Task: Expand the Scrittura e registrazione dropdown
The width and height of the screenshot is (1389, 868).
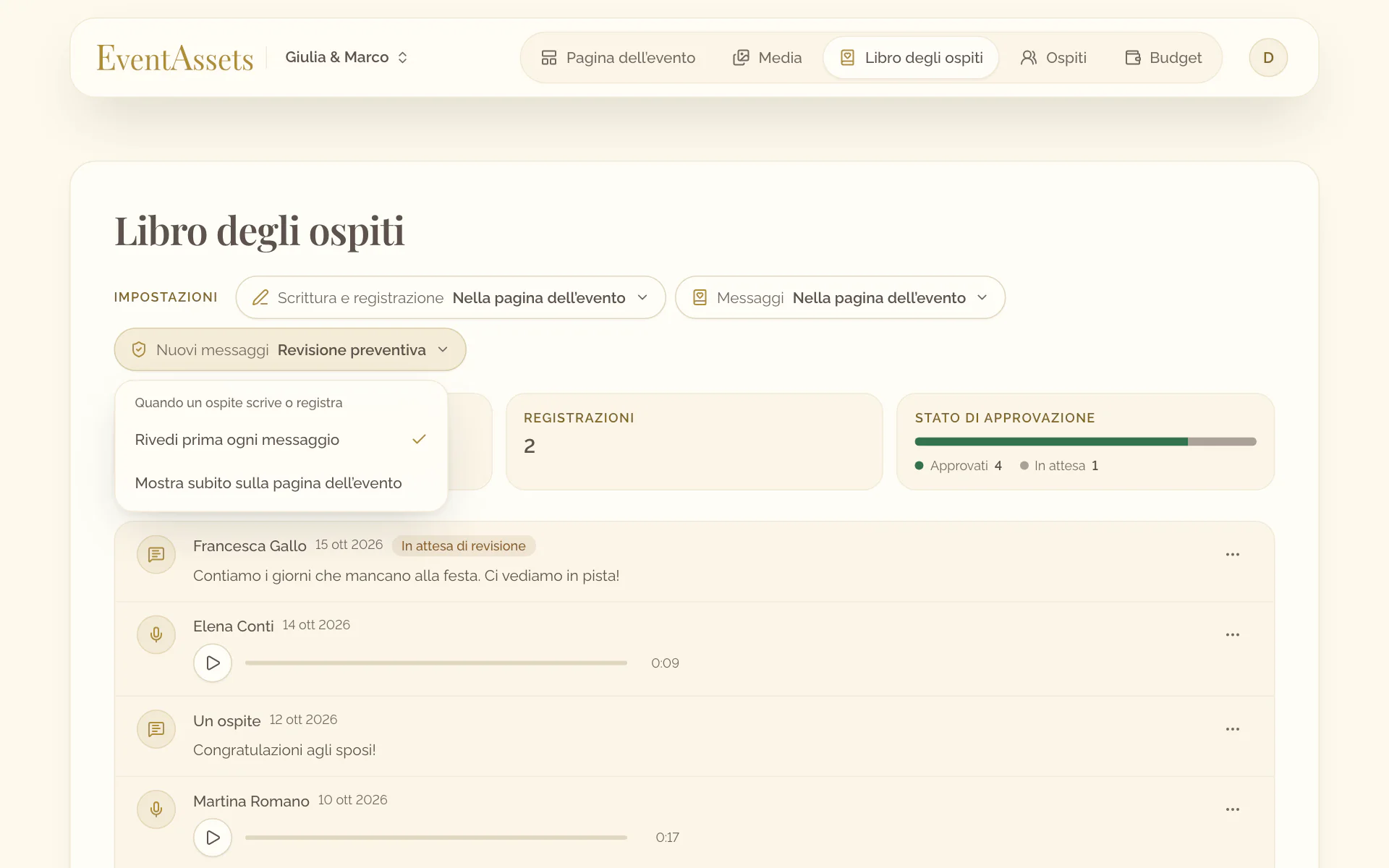Action: [450, 297]
